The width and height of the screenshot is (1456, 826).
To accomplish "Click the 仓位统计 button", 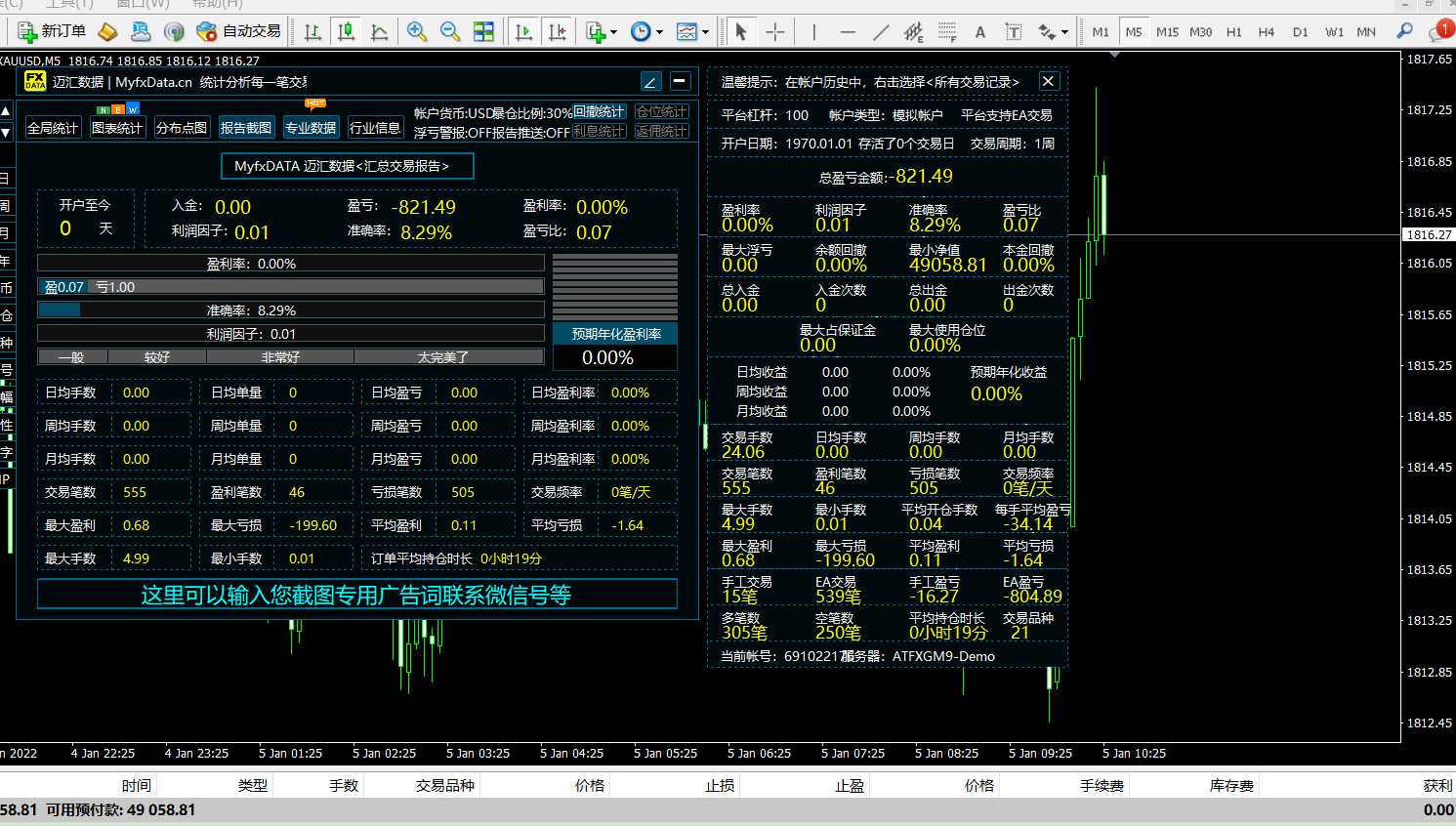I will (662, 111).
